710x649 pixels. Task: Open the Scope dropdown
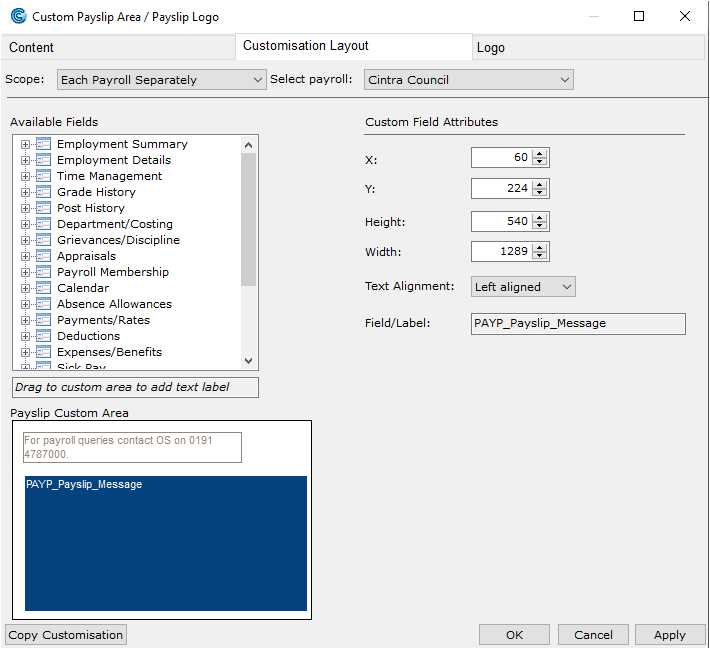tap(160, 80)
